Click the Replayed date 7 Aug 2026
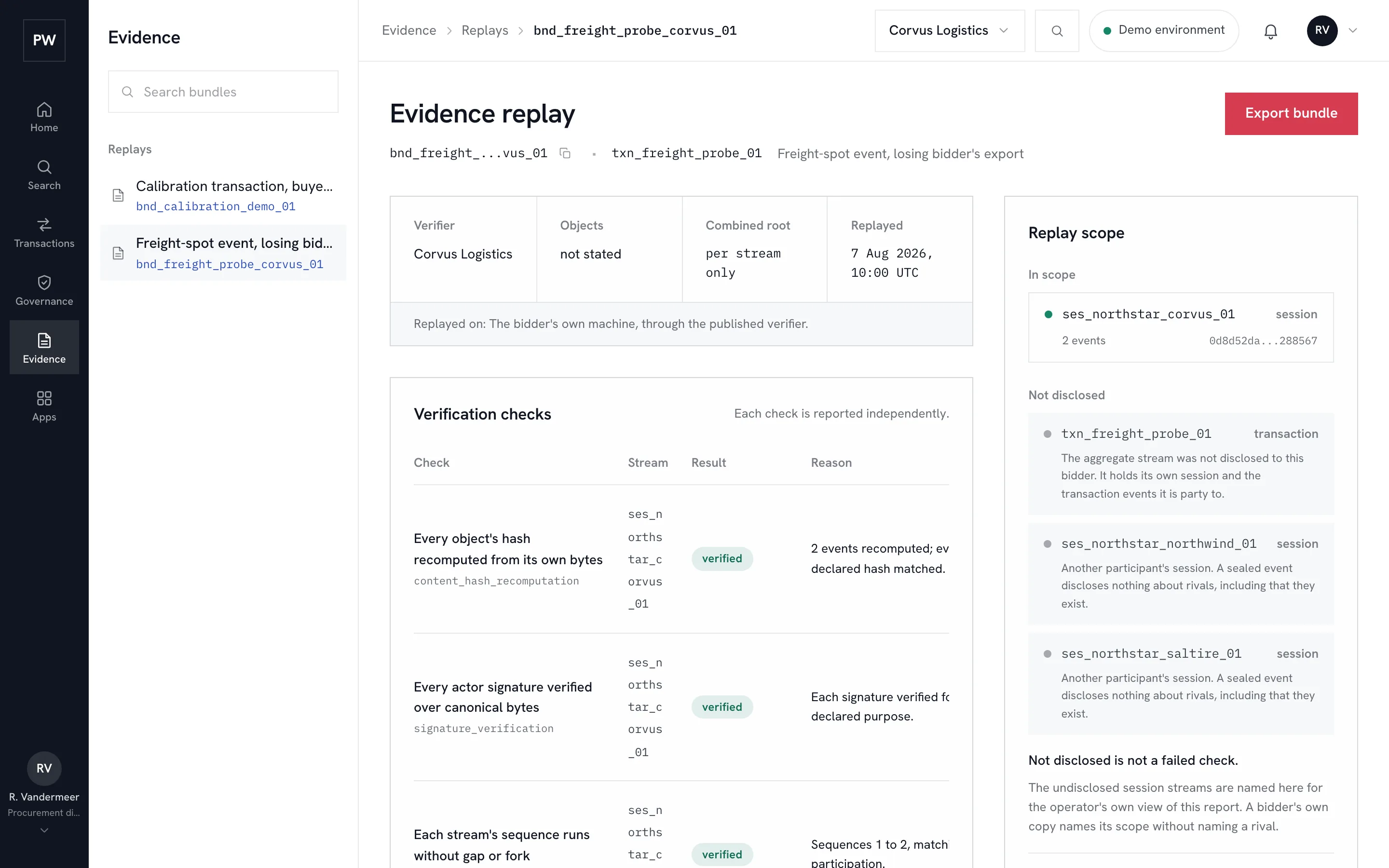 tap(892, 263)
